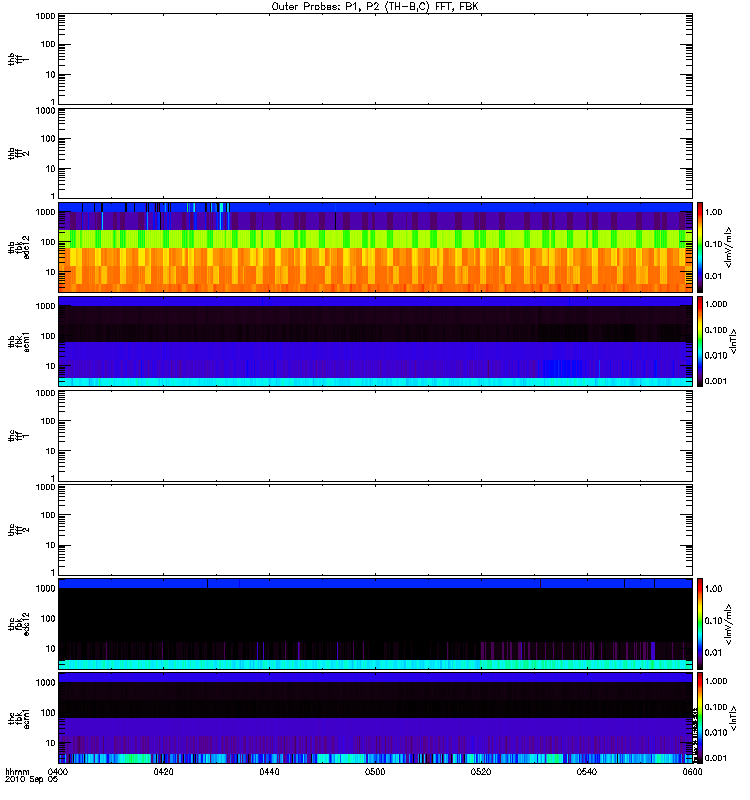
Task: Click the 1.000 value on thc scm1 color bar
Action: click(x=716, y=681)
